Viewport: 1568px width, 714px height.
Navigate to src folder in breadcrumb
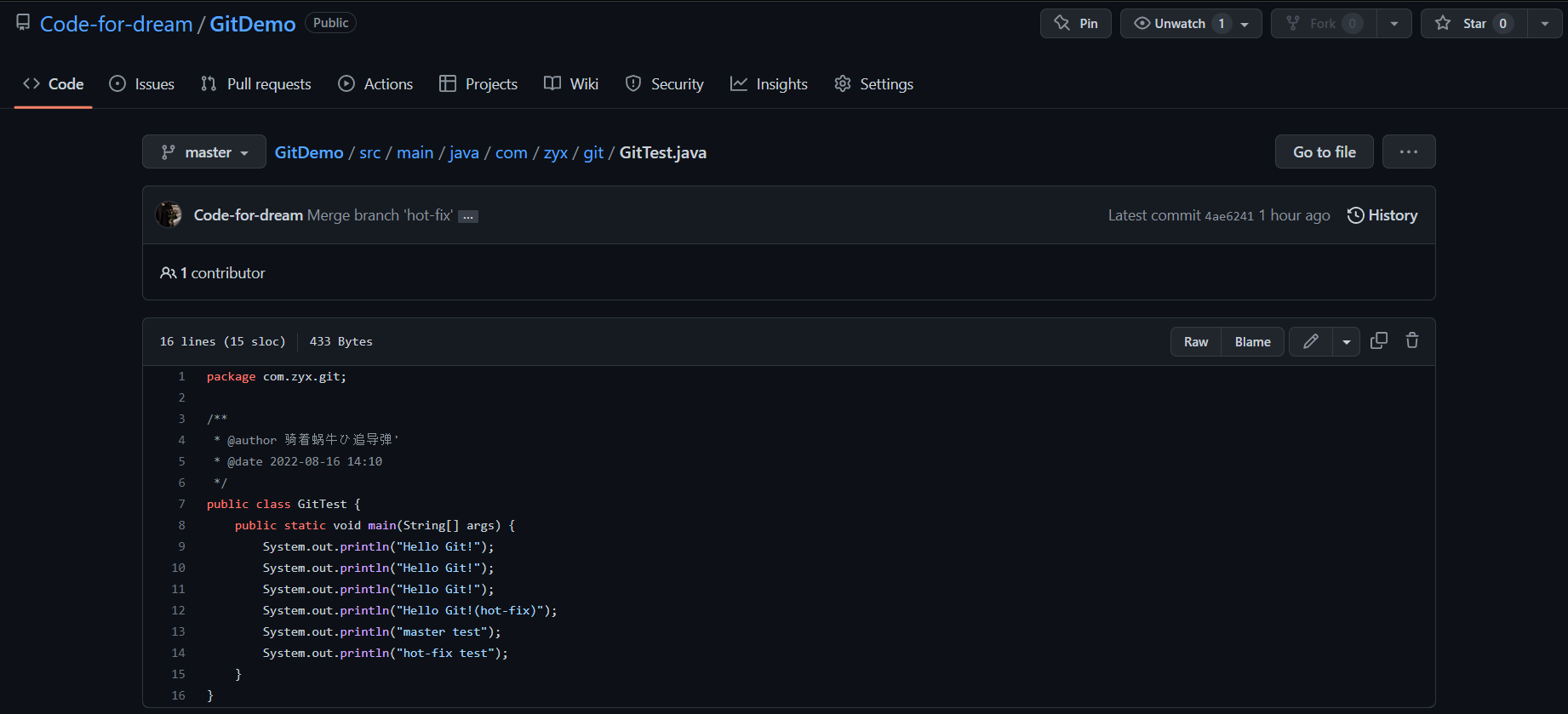click(x=370, y=152)
